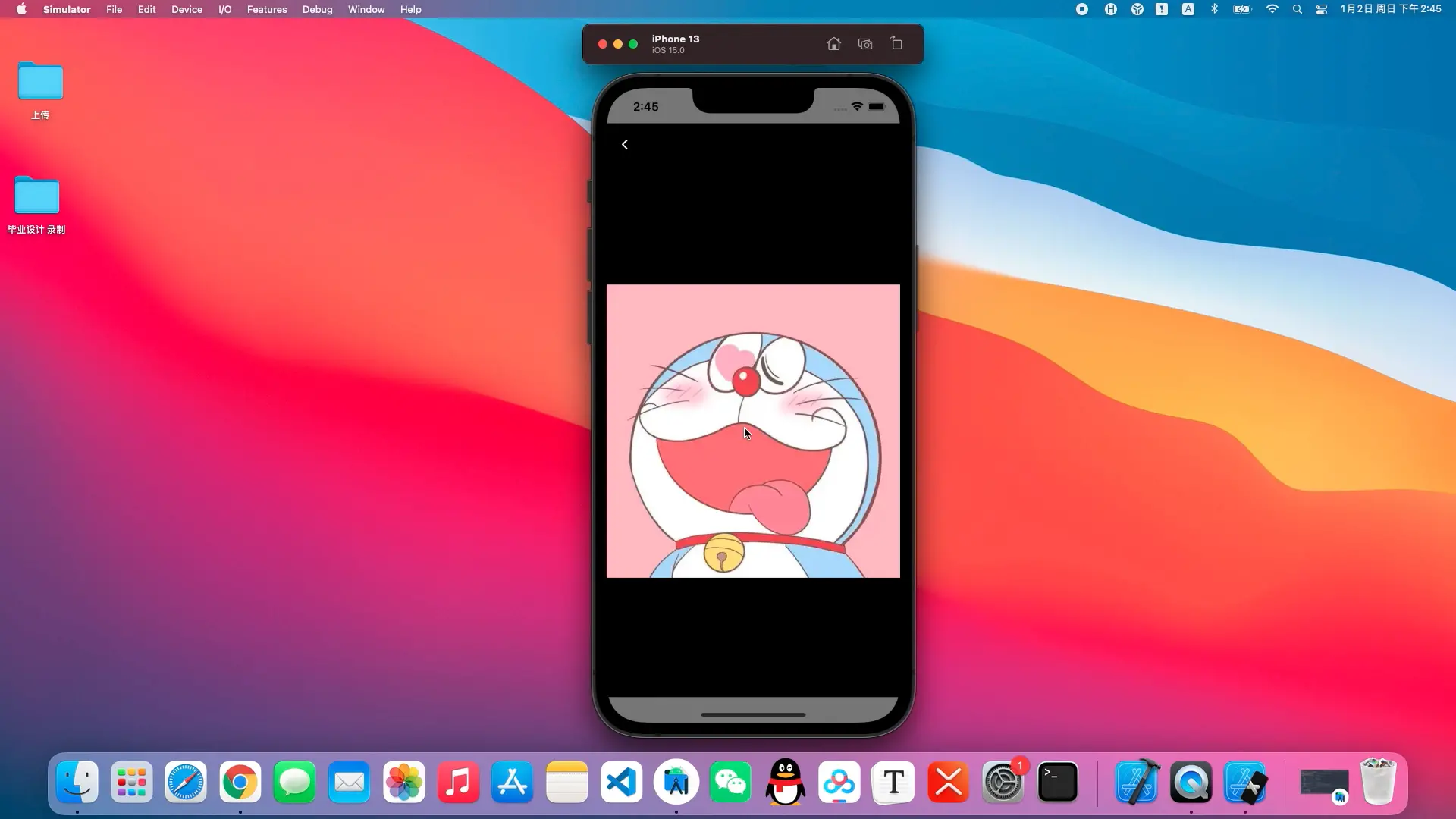Open the Device menu
The image size is (1456, 819).
click(x=187, y=9)
